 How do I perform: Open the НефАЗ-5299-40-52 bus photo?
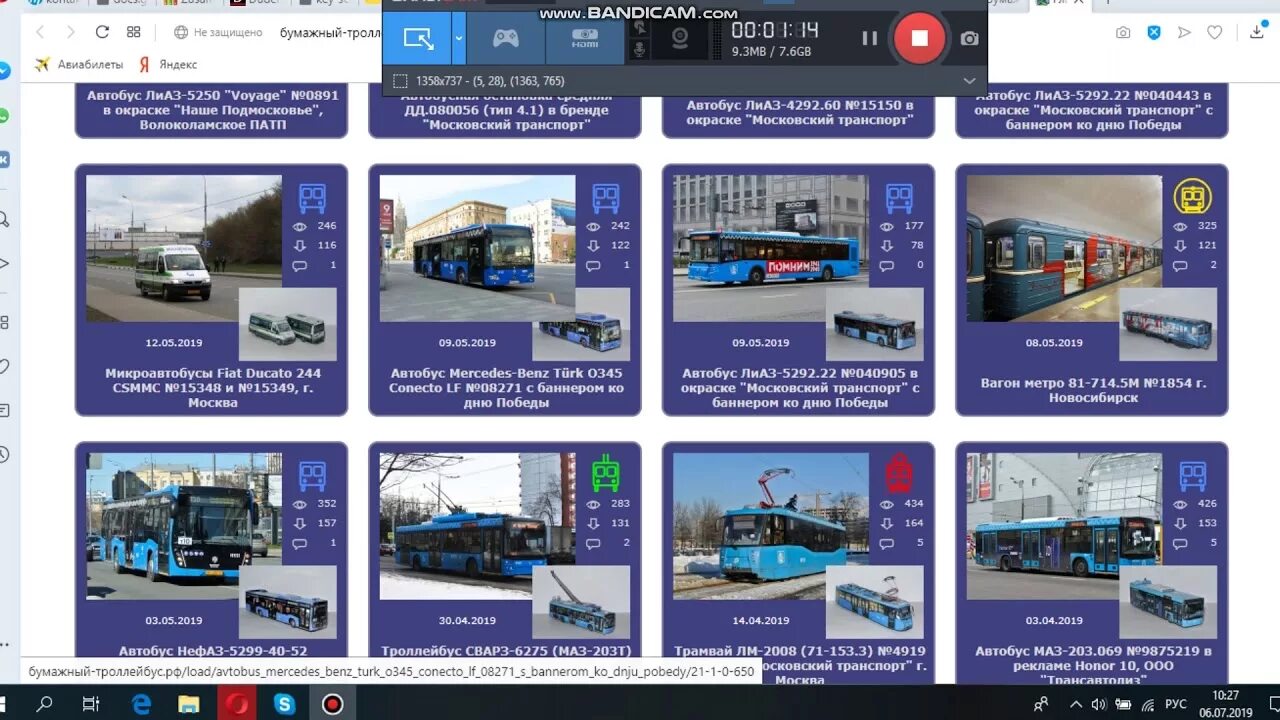pos(184,526)
